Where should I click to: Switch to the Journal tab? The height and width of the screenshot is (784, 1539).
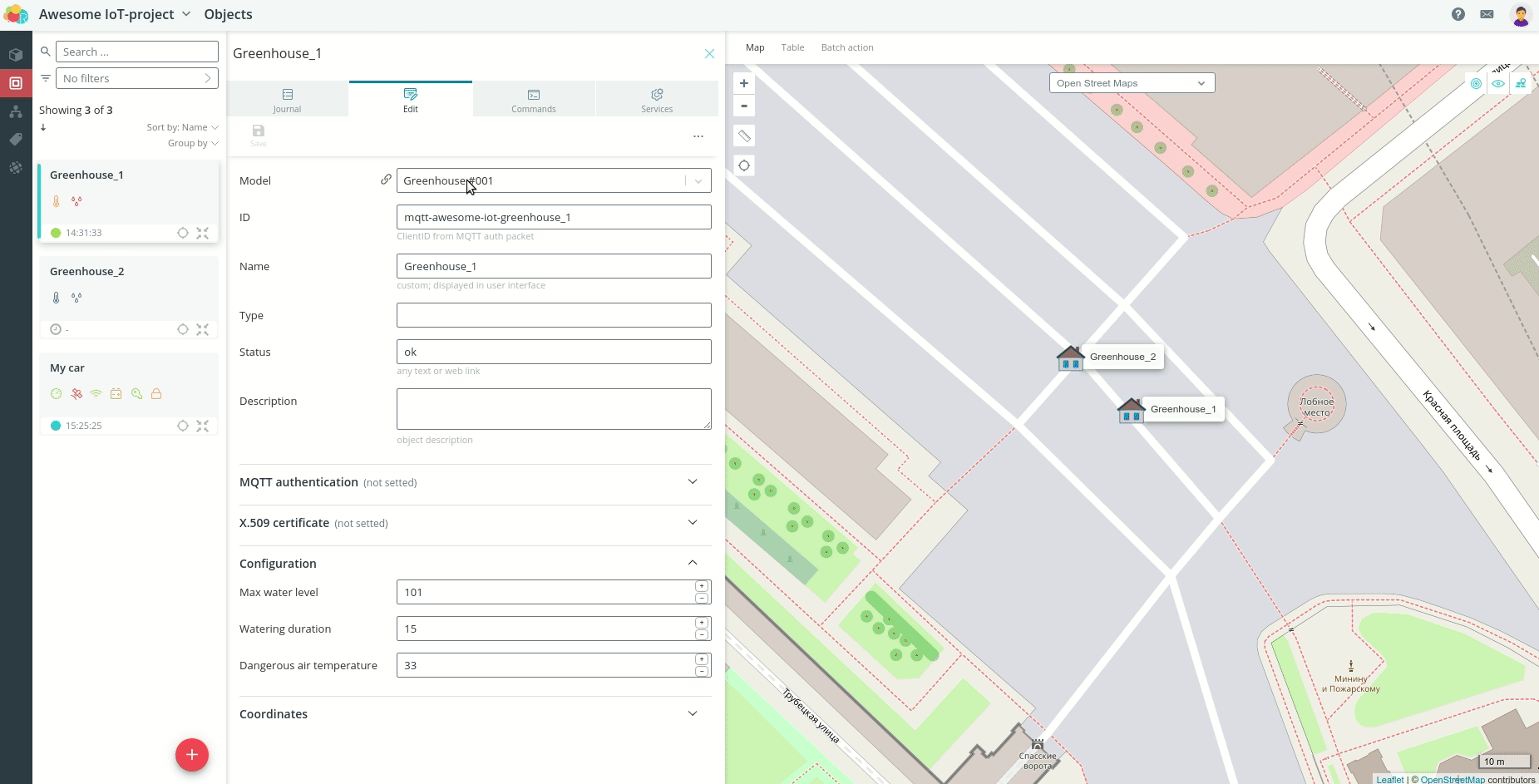(288, 99)
